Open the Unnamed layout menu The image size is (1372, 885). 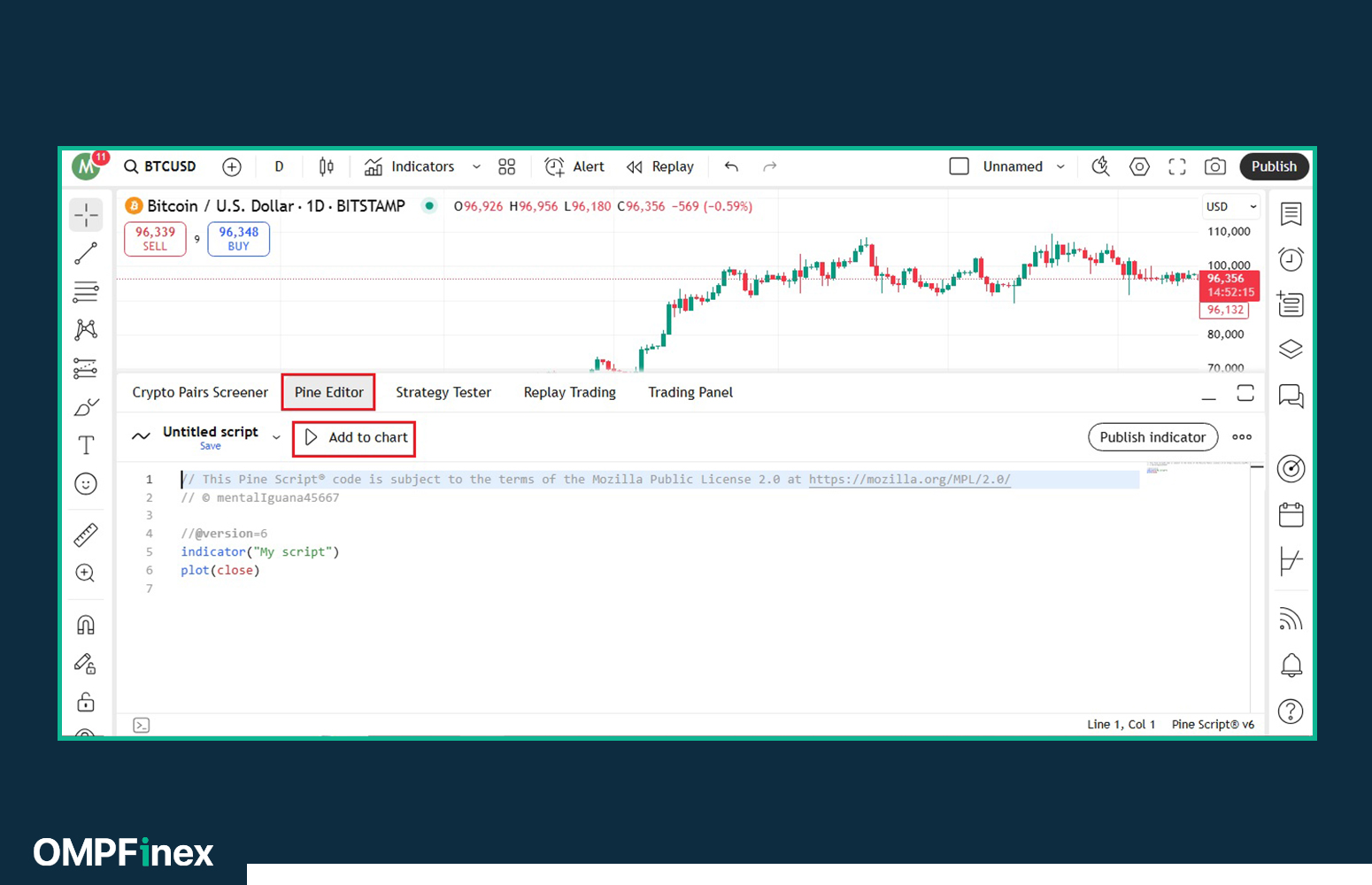coord(1024,166)
